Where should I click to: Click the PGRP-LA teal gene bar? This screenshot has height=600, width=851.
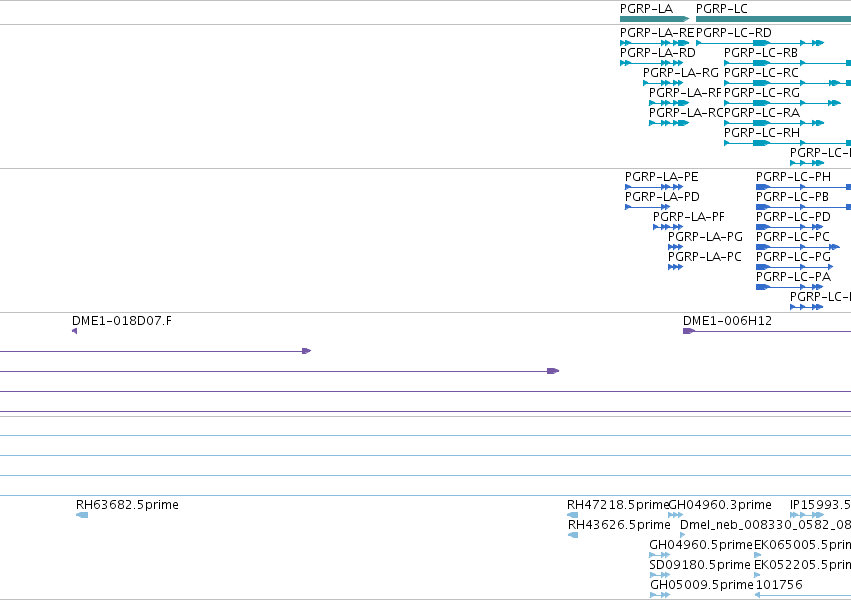[x=654, y=19]
